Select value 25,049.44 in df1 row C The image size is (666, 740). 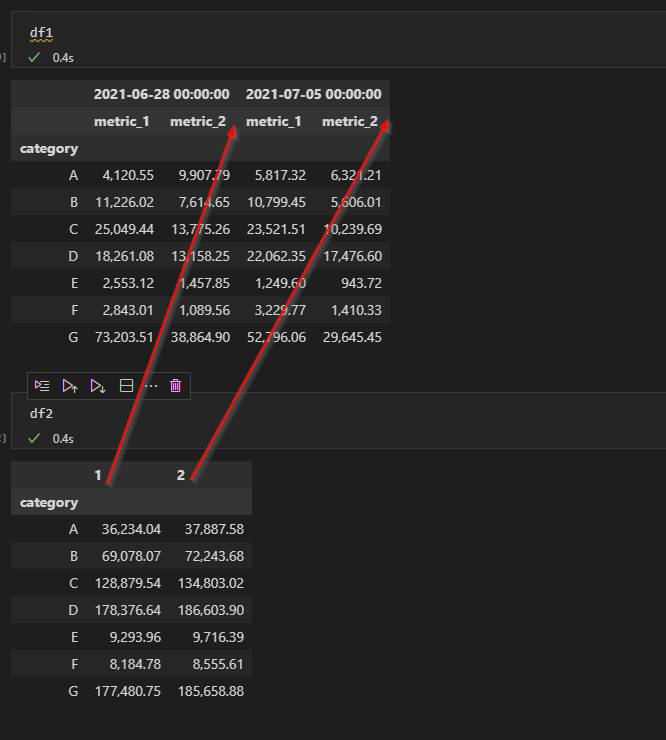pyautogui.click(x=124, y=229)
